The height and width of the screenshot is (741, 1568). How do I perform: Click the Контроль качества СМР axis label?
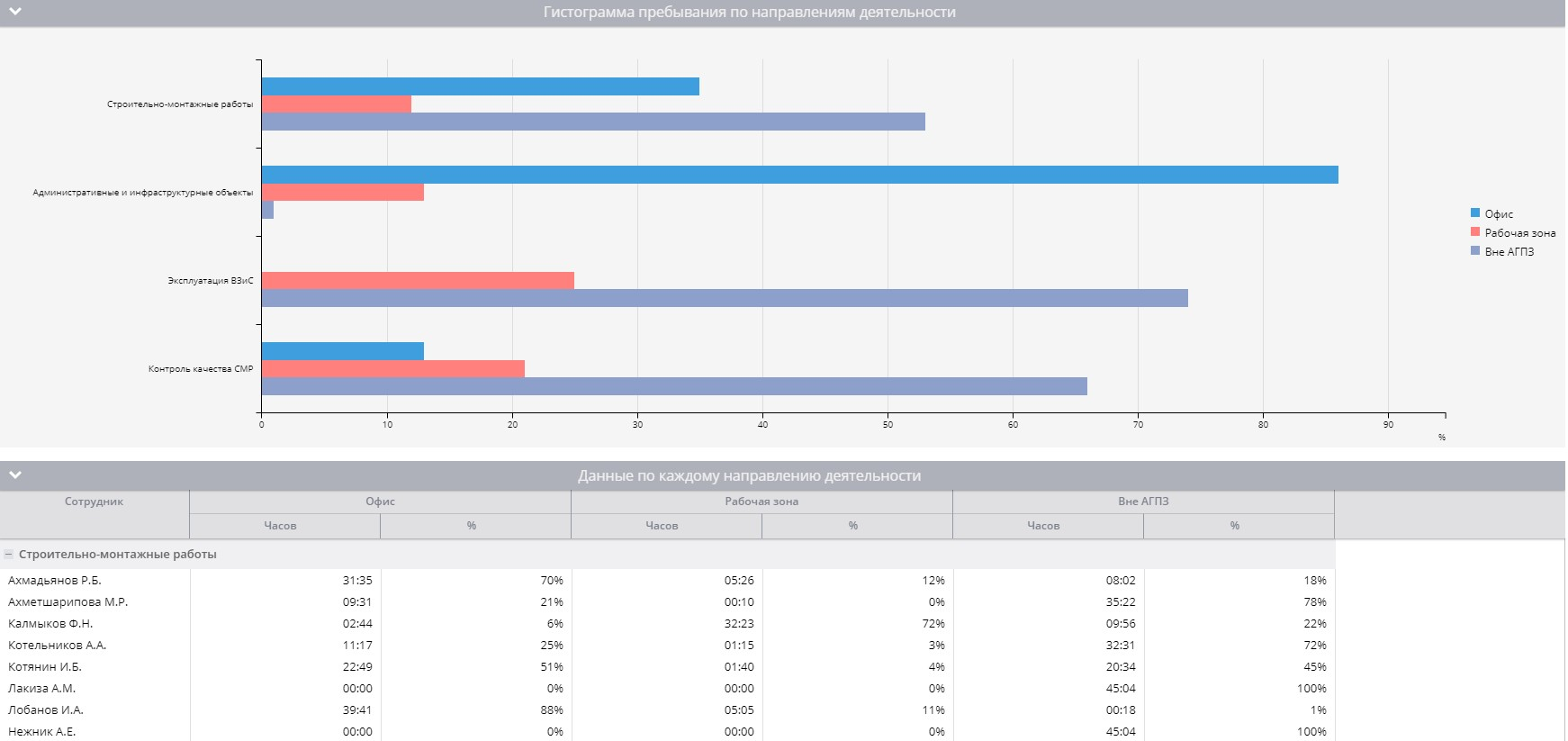[201, 369]
